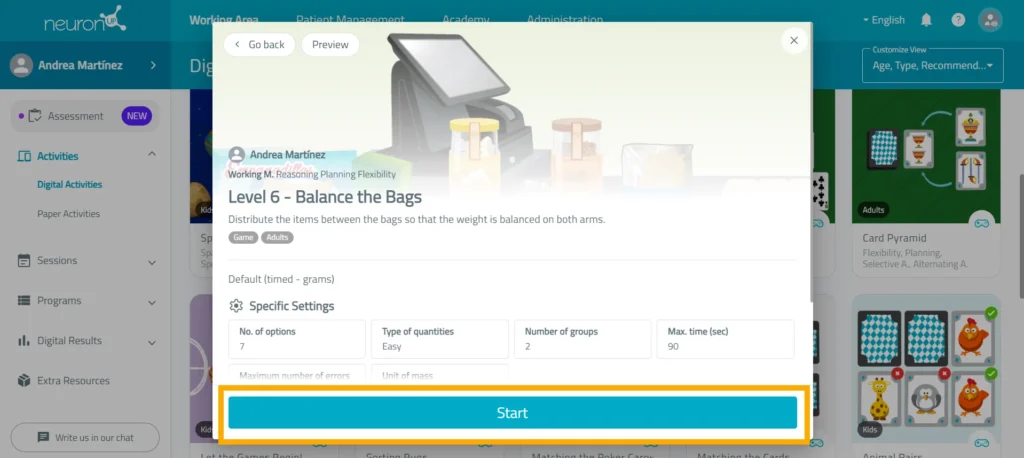Click the Specific Settings gear icon
The height and width of the screenshot is (458, 1024).
point(236,306)
